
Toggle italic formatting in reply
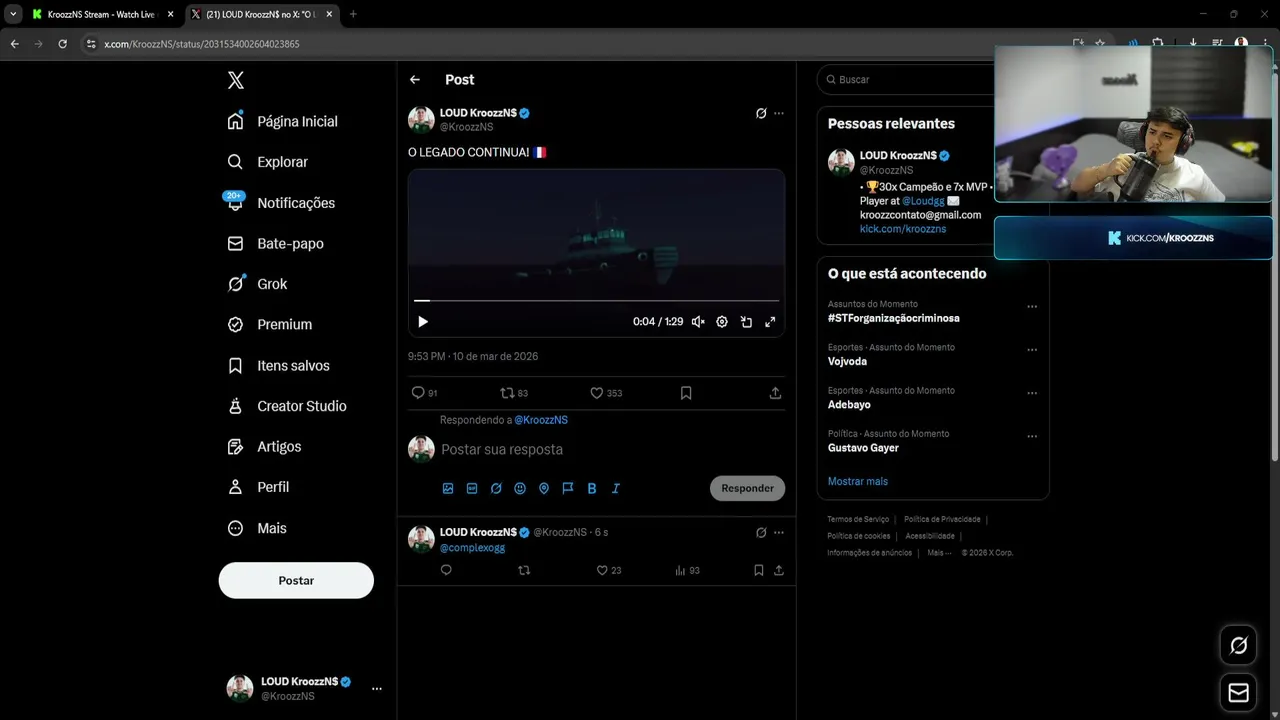click(616, 488)
